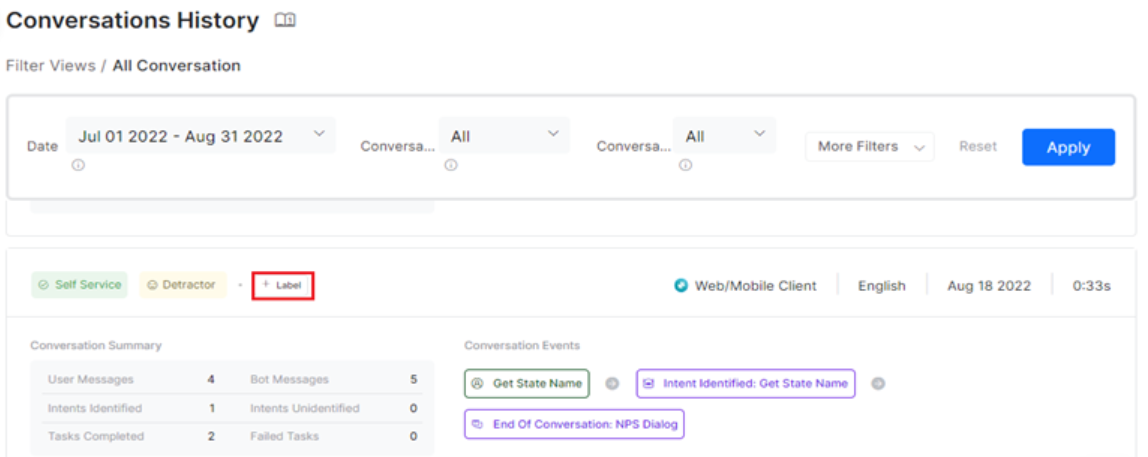Go to Filter Views breadcrumb
This screenshot has width=1148, height=457.
[50, 66]
